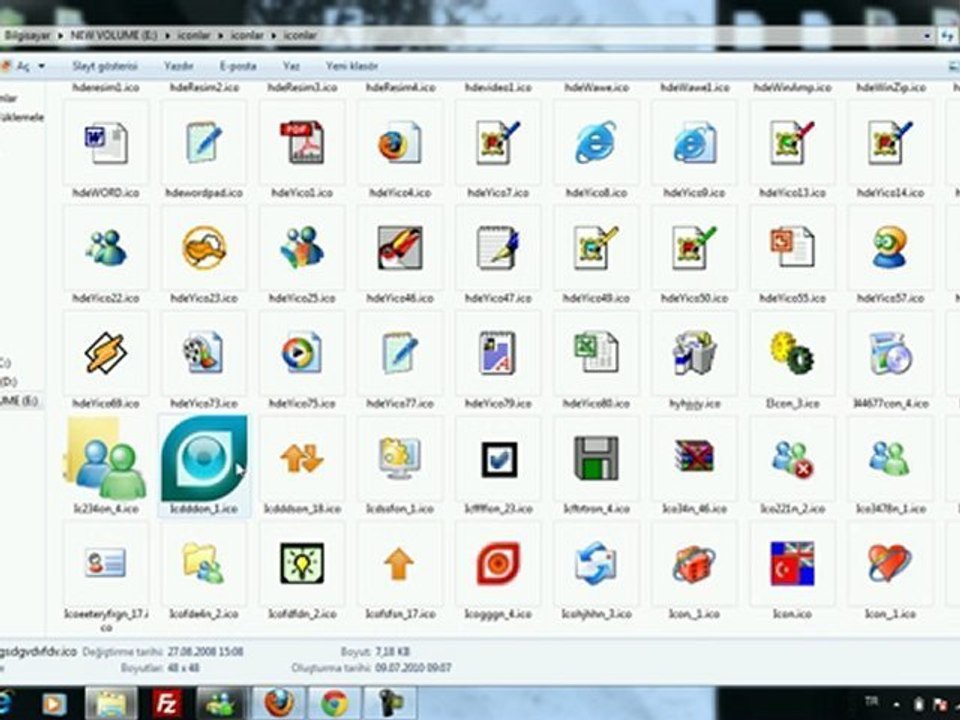The width and height of the screenshot is (960, 720).
Task: Expand the address bar history dropdown arrow
Action: 927,36
